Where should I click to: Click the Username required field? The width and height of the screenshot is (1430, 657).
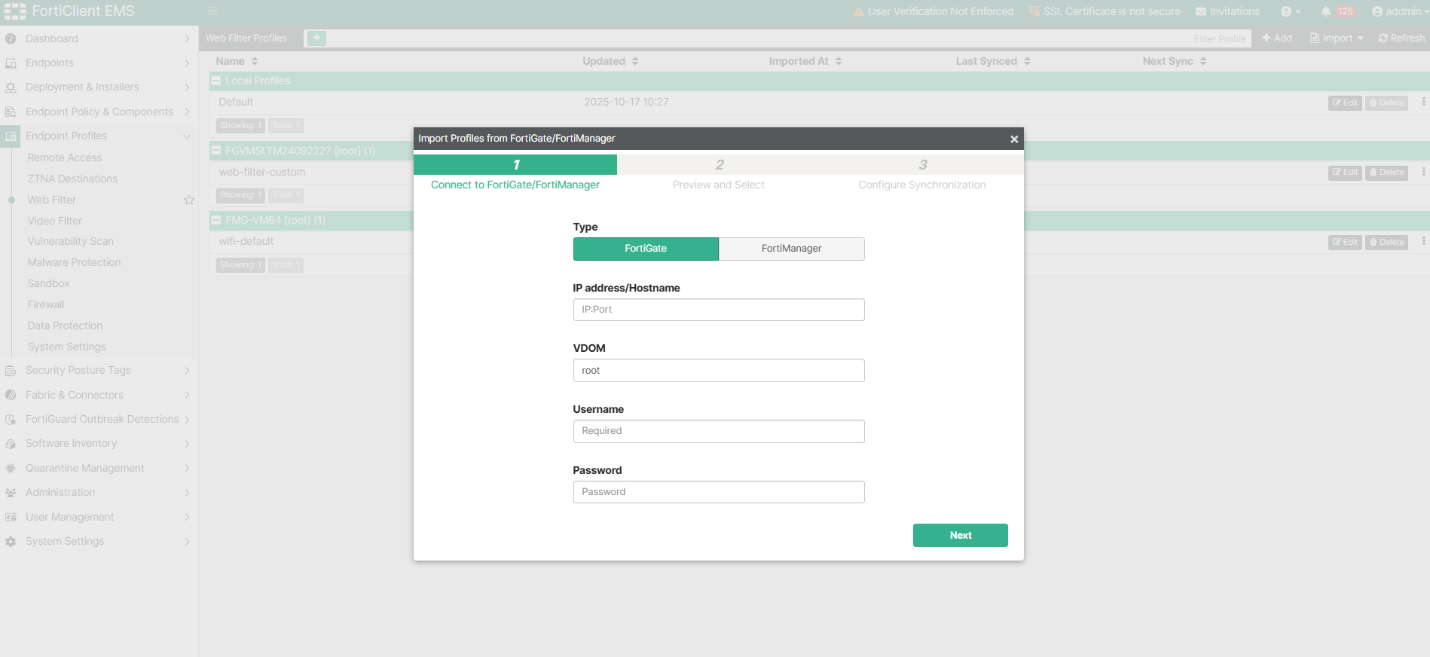pyautogui.click(x=719, y=431)
